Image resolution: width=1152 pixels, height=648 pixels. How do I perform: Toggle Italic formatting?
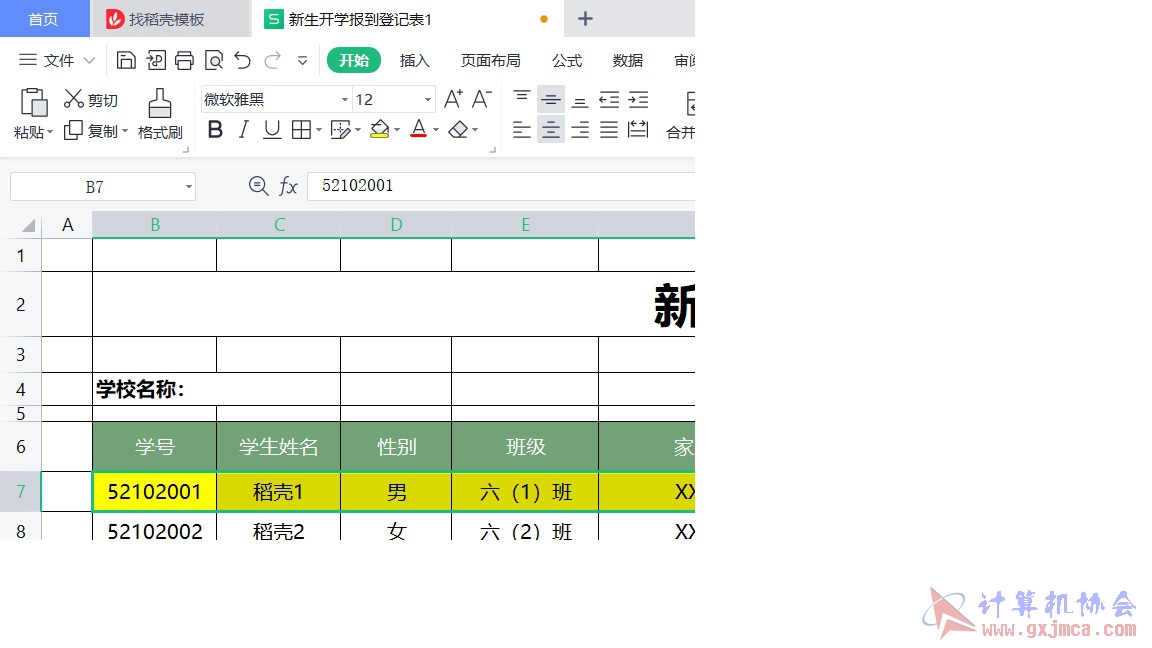pyautogui.click(x=243, y=130)
